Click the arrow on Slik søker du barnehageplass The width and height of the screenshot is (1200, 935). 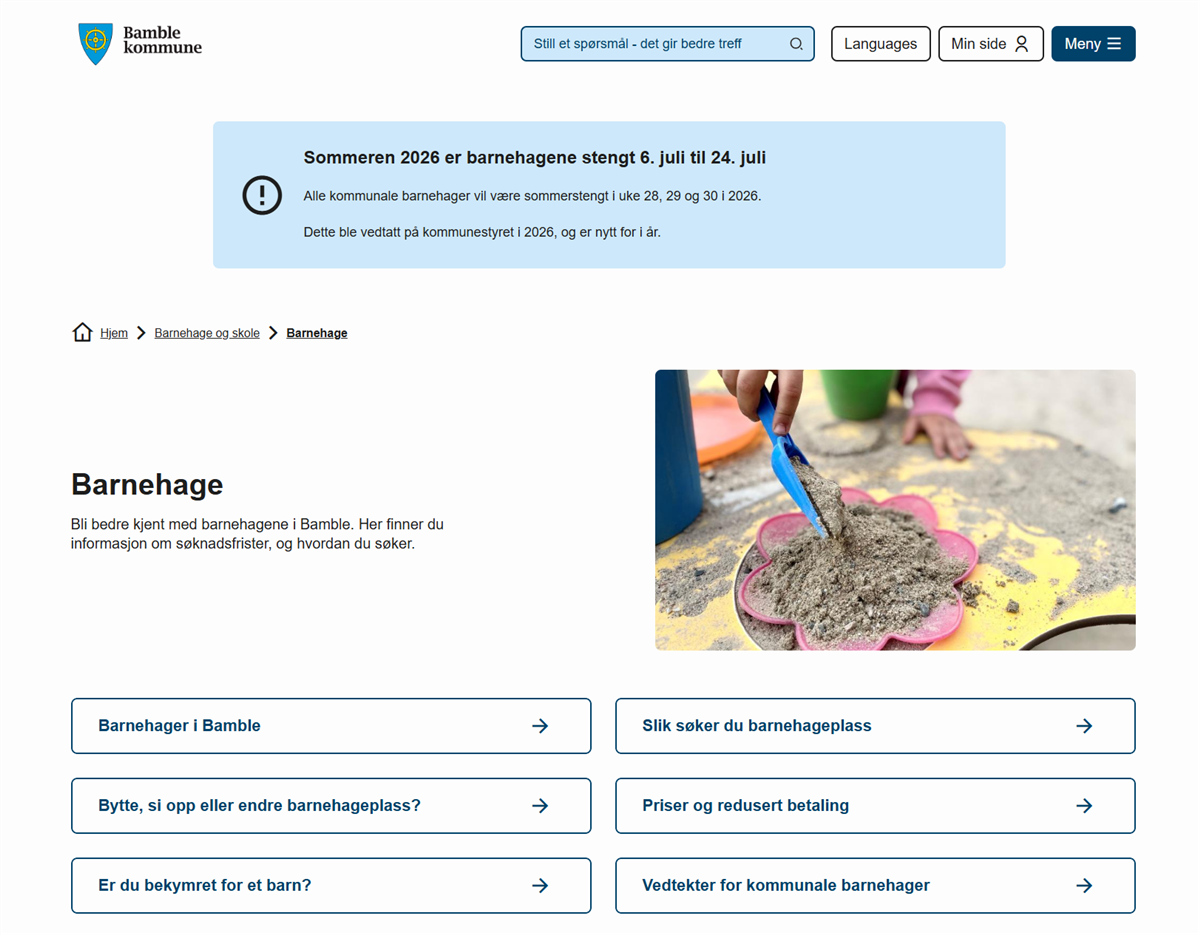[1084, 726]
